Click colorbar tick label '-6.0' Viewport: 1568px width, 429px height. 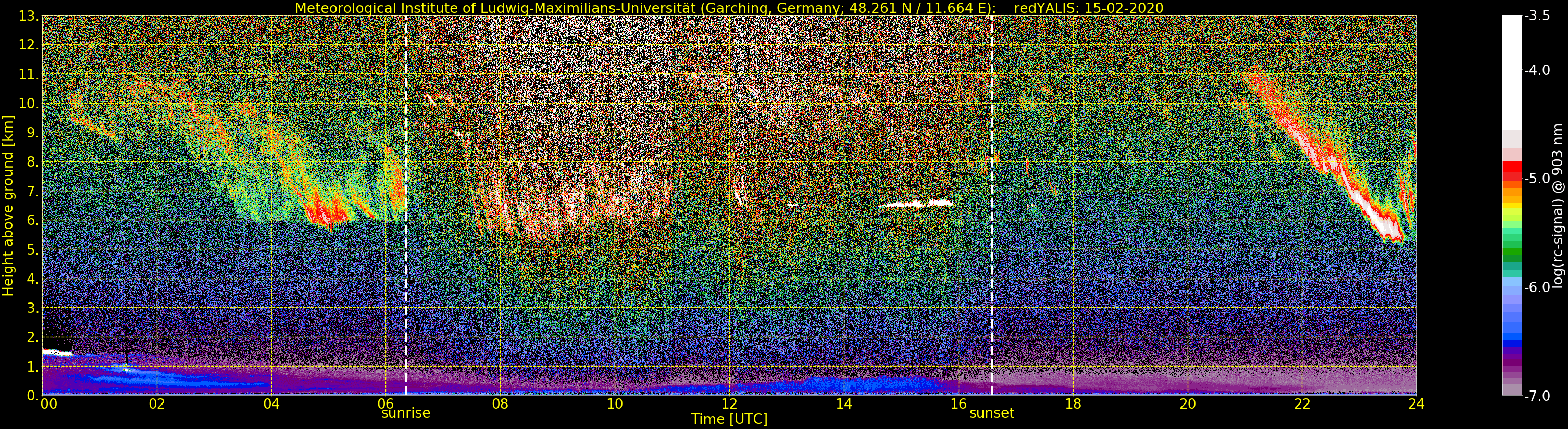tap(1537, 287)
